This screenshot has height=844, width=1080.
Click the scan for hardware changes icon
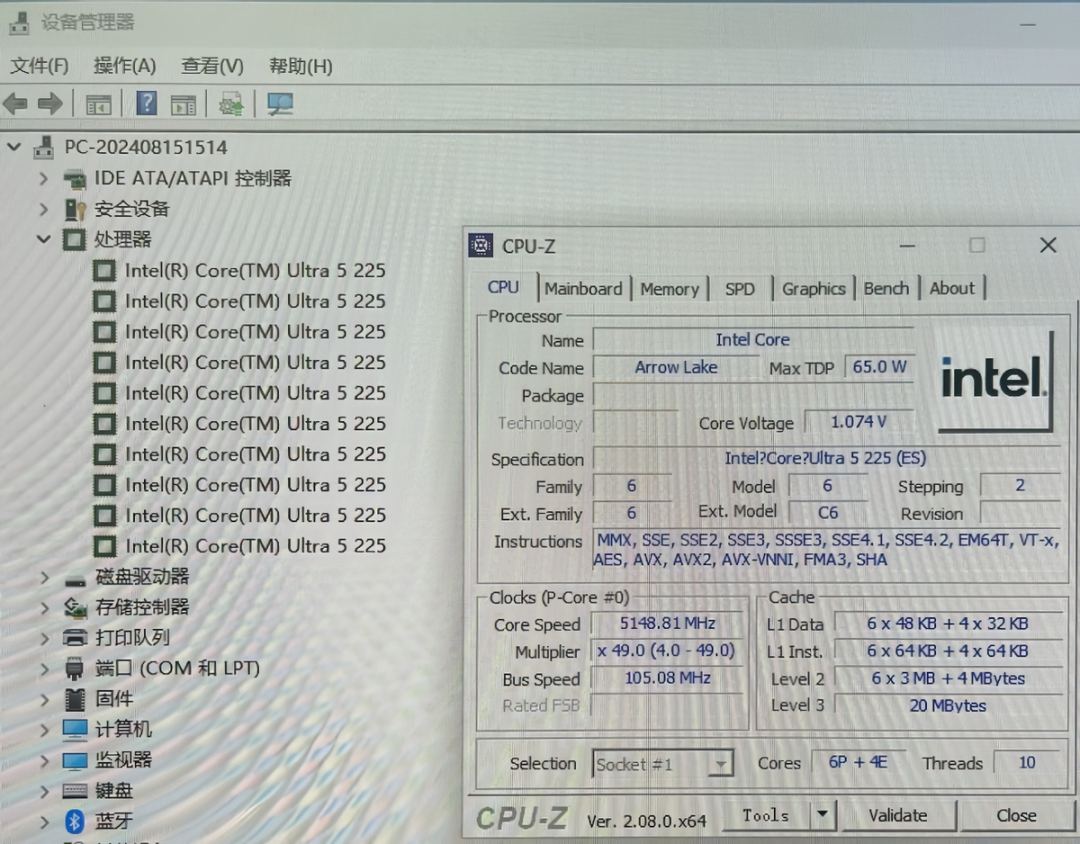[280, 104]
